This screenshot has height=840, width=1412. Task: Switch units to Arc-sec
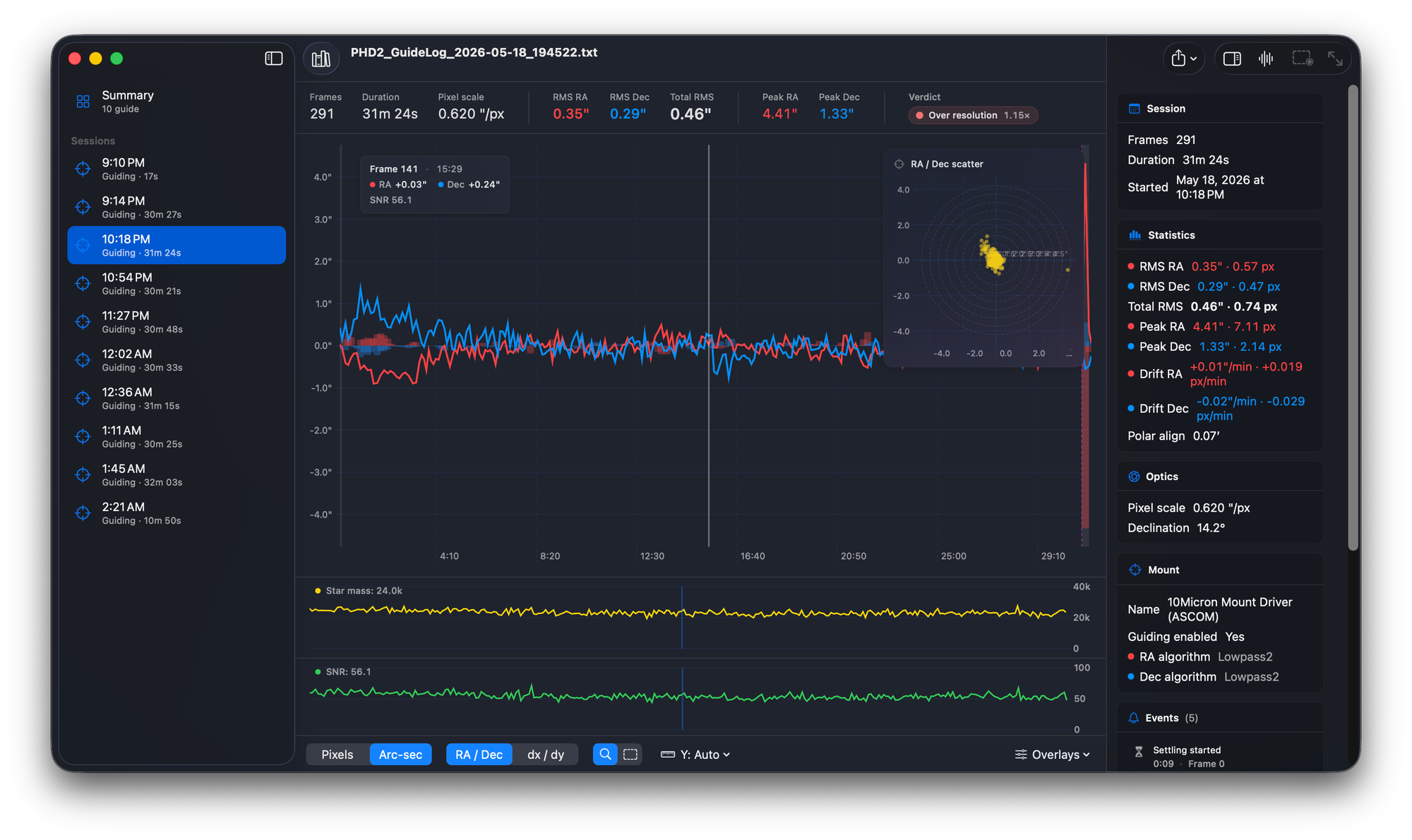point(400,755)
